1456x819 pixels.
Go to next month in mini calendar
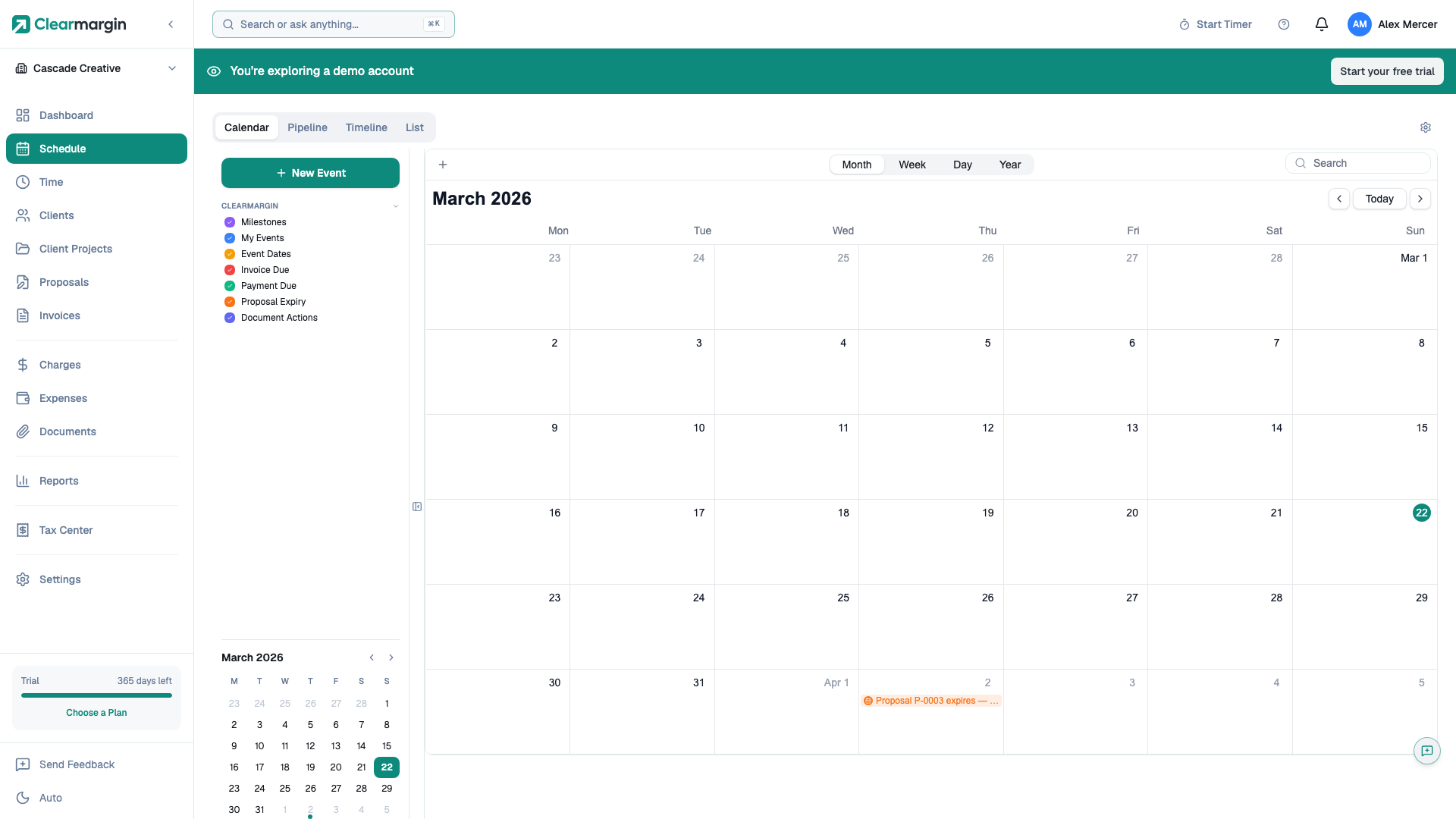(x=391, y=657)
